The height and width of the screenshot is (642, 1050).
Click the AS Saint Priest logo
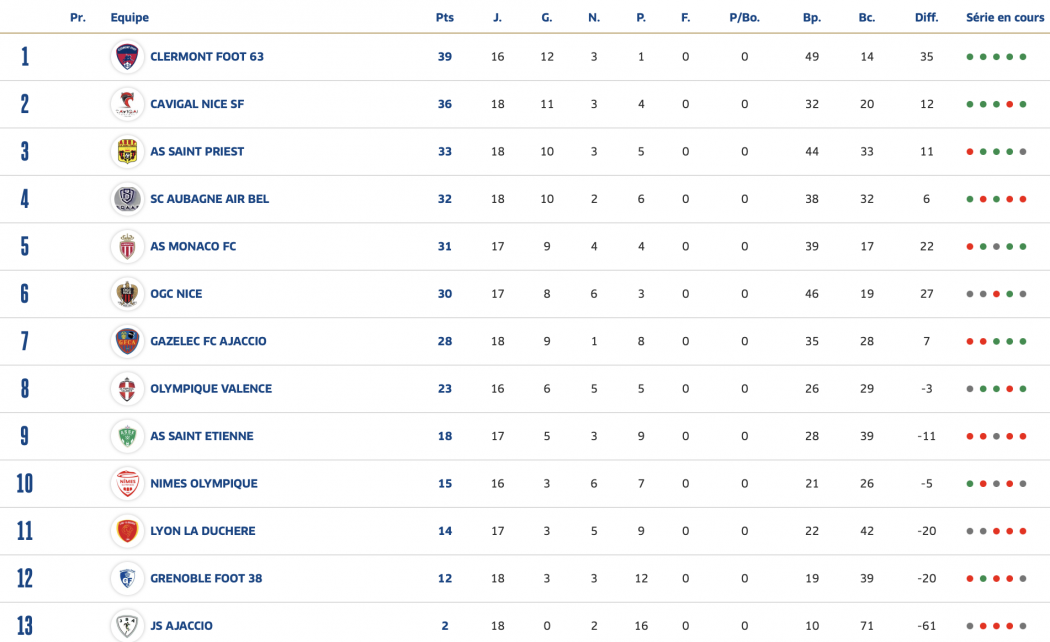127,152
